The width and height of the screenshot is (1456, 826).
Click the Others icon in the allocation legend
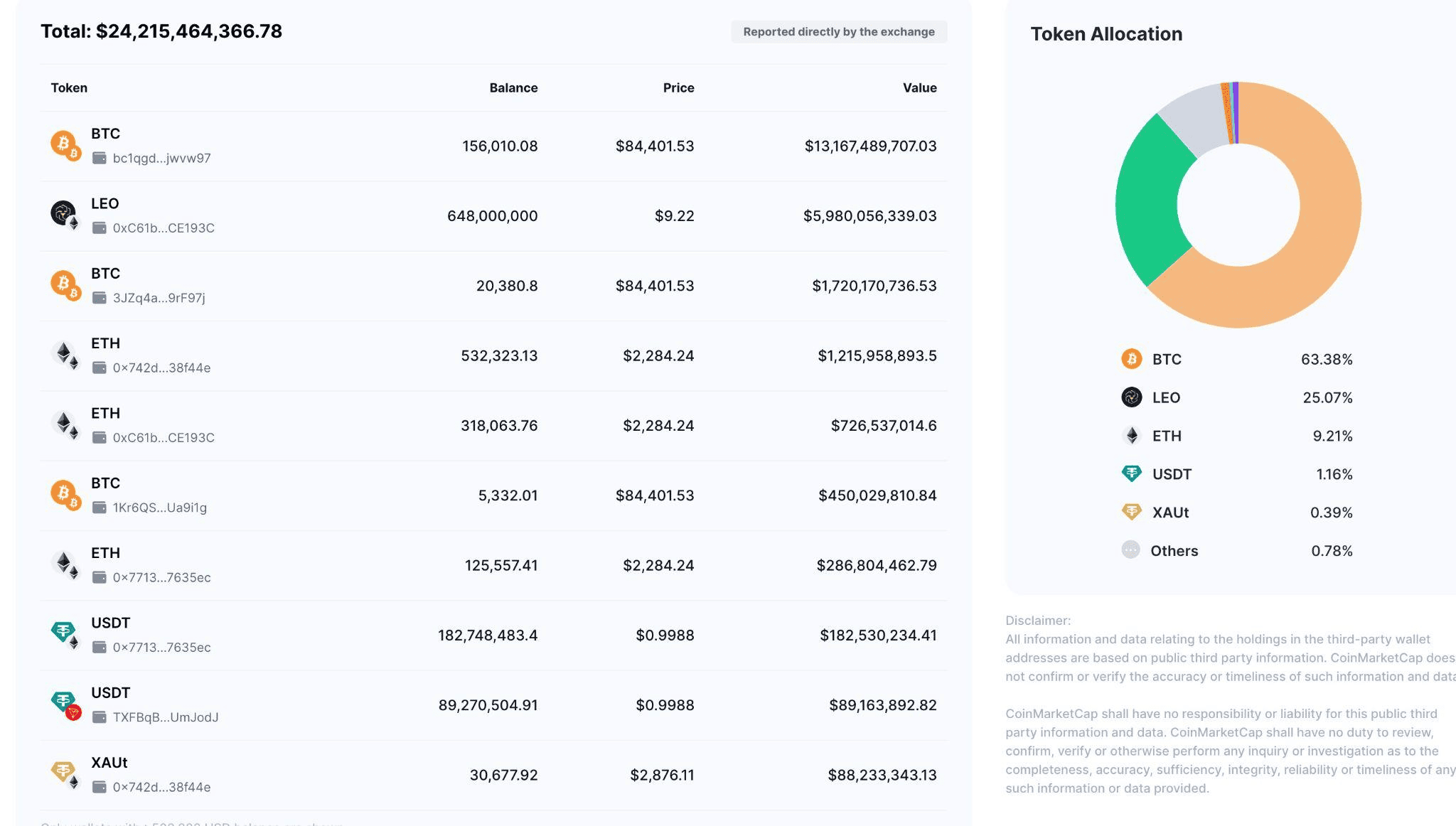click(1130, 550)
